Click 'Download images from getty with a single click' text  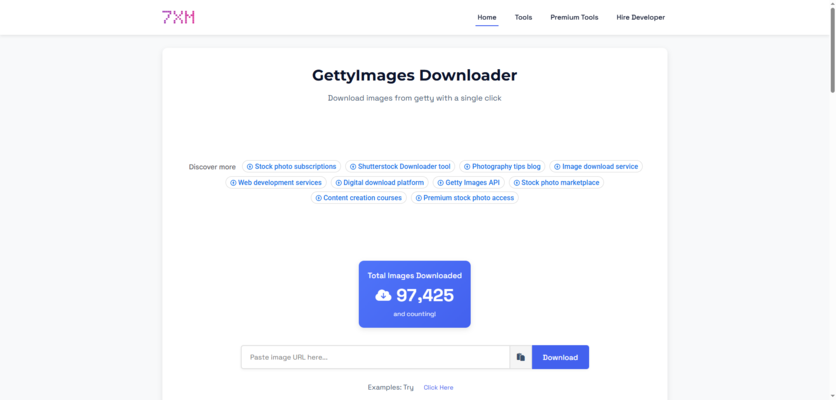tap(415, 98)
